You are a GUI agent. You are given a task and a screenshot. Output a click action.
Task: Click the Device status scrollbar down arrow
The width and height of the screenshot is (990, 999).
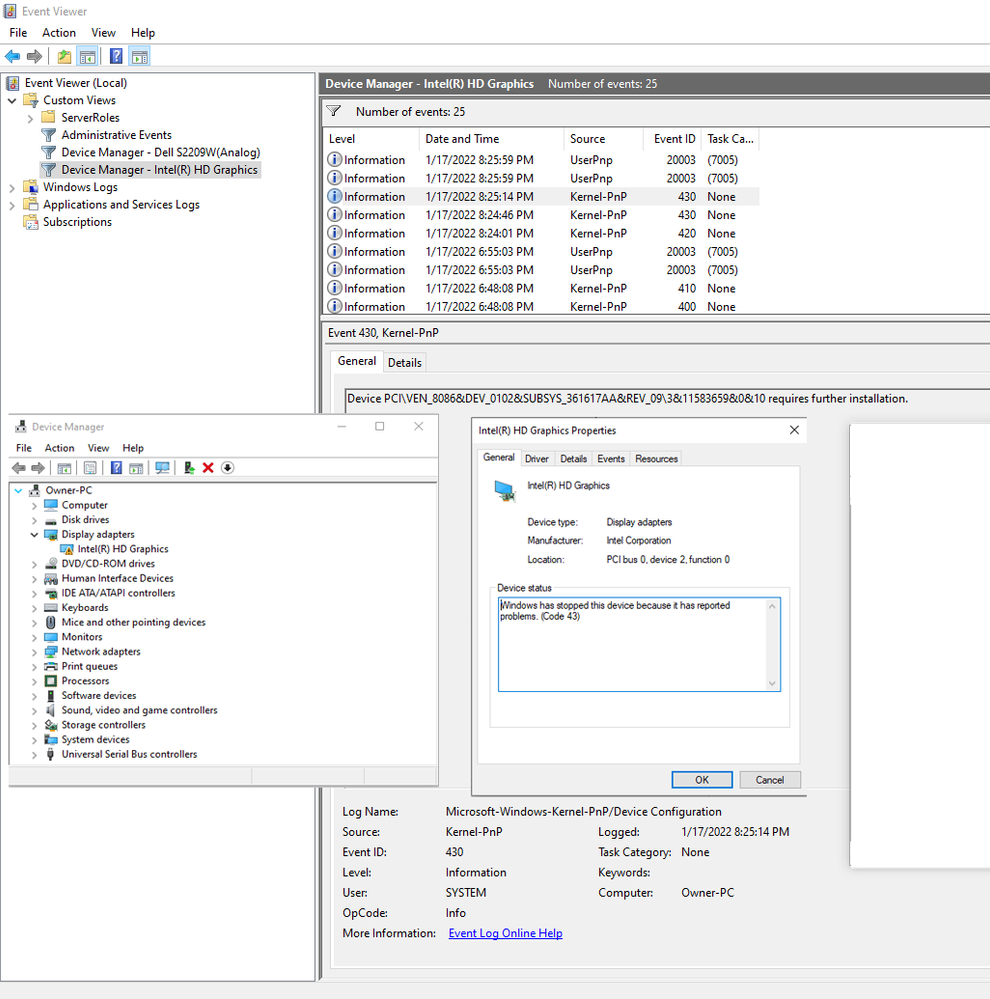[x=772, y=684]
